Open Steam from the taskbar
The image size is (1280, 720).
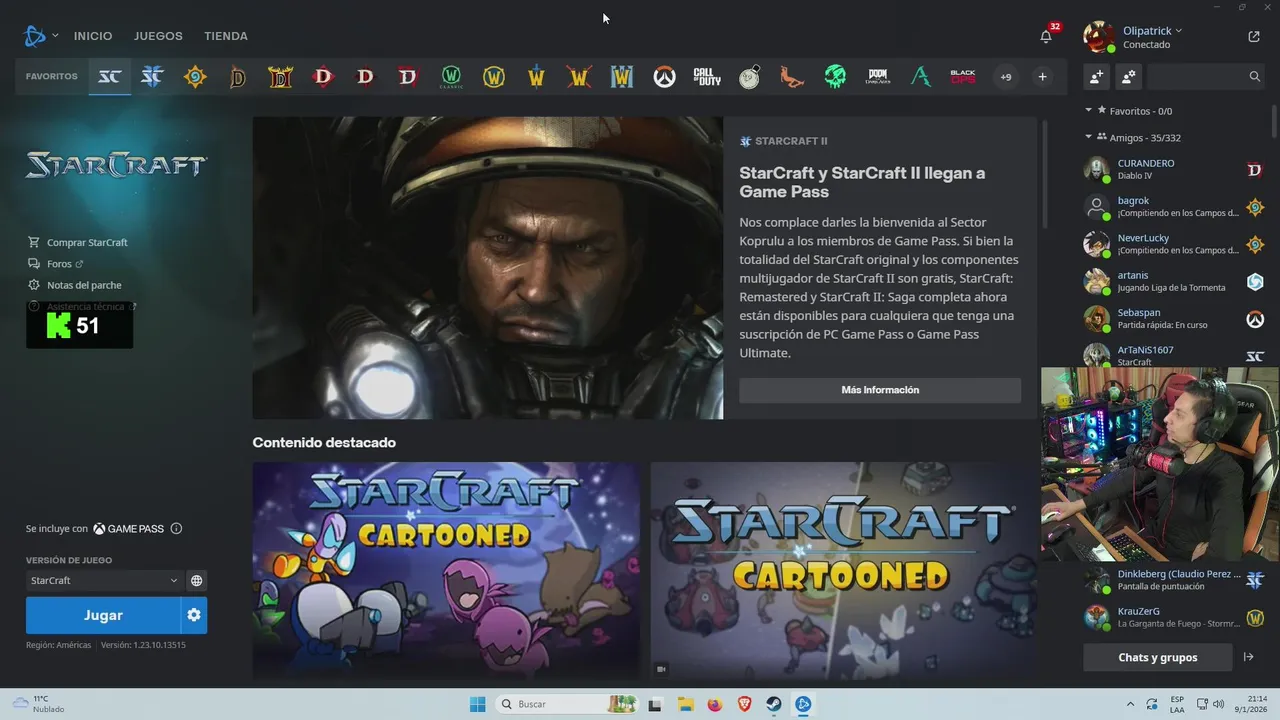tap(774, 704)
